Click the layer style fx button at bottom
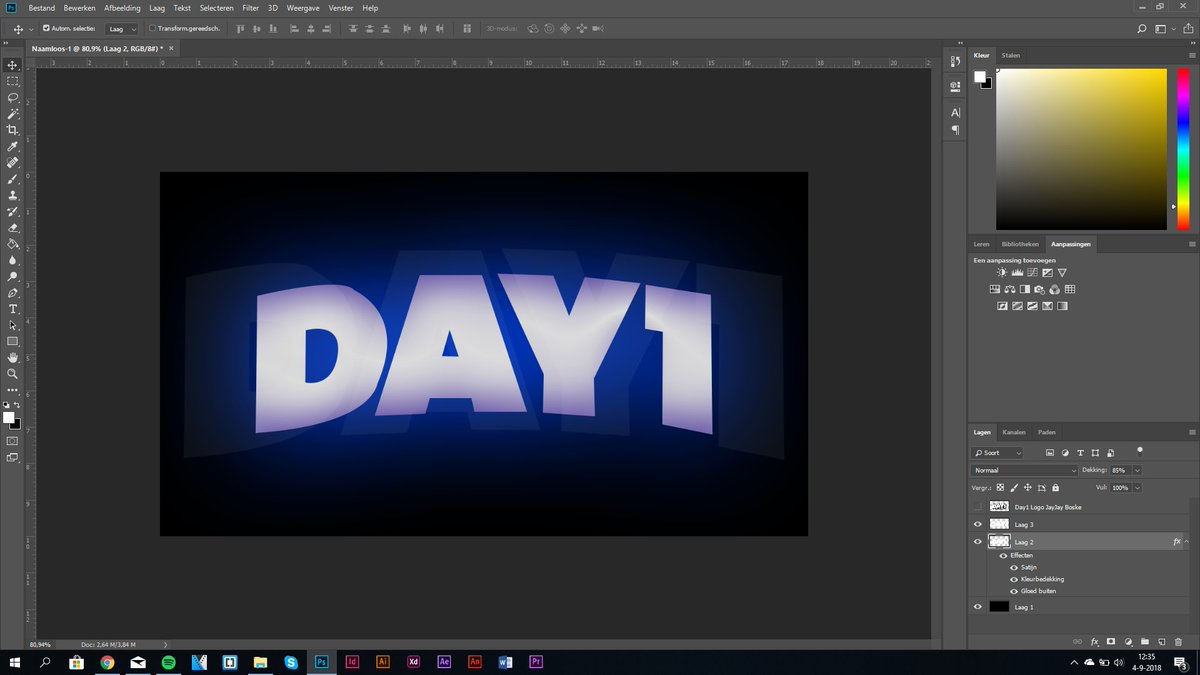The width and height of the screenshot is (1200, 675). (1095, 641)
